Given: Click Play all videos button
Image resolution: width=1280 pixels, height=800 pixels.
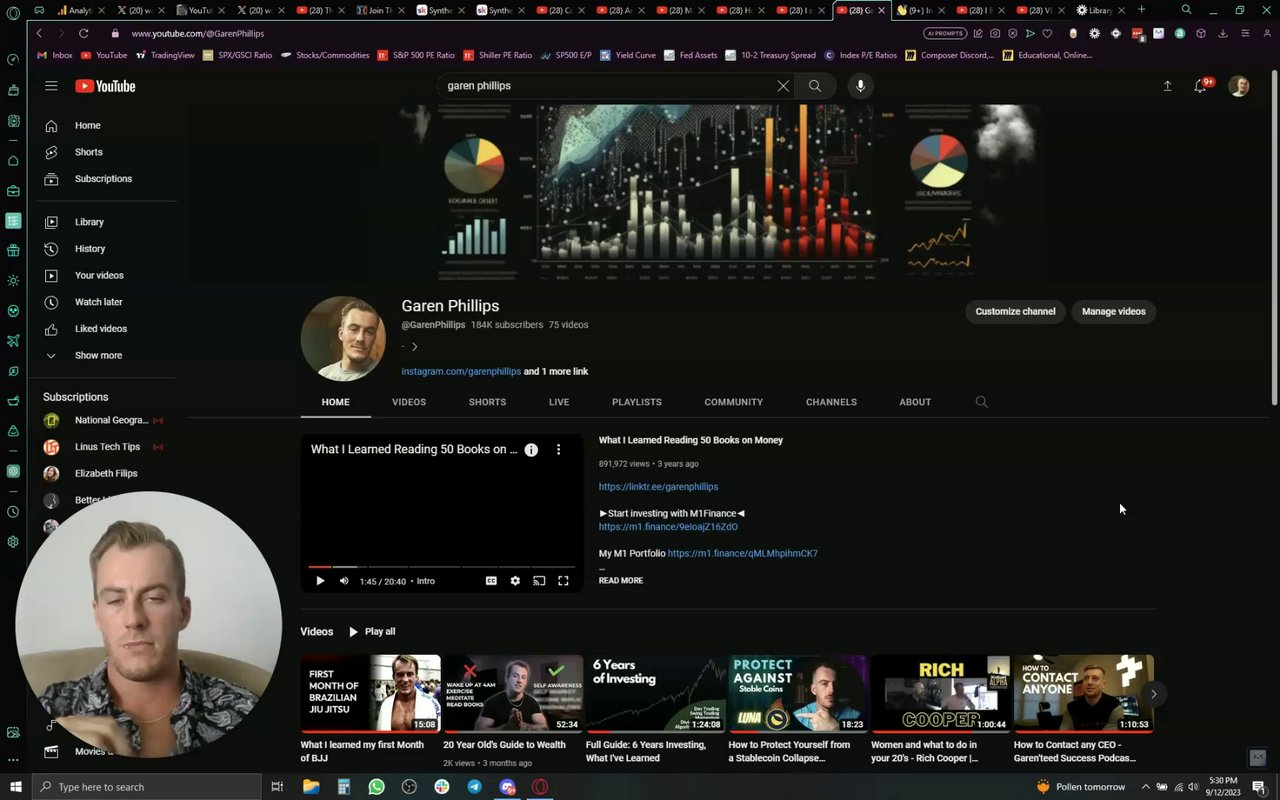Looking at the screenshot, I should pos(371,632).
